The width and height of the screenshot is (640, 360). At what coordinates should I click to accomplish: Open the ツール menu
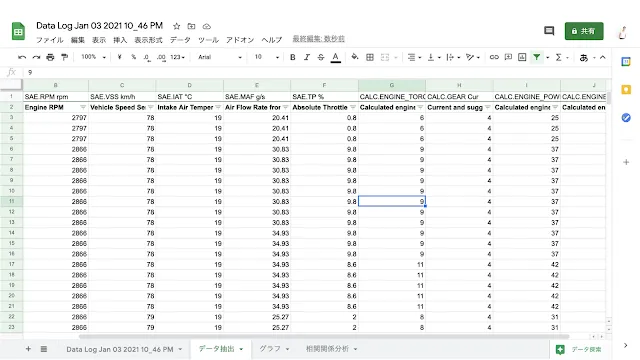209,40
